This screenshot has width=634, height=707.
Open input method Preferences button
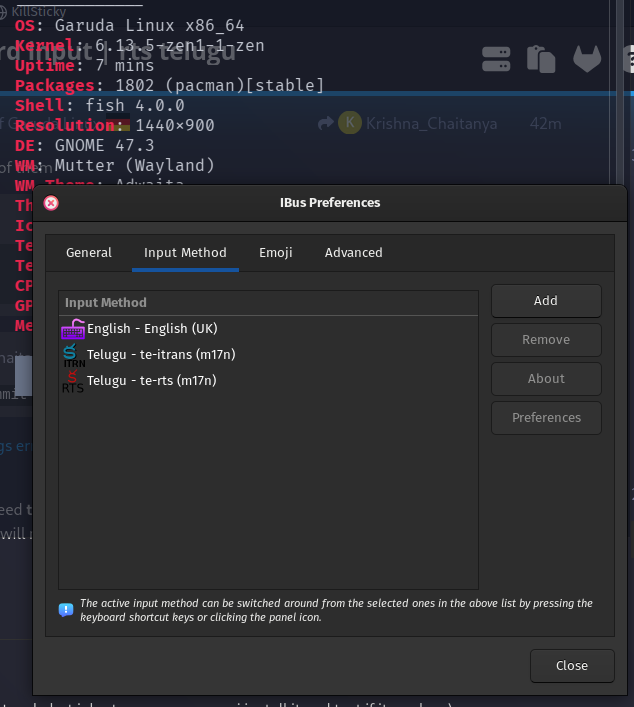coord(546,418)
